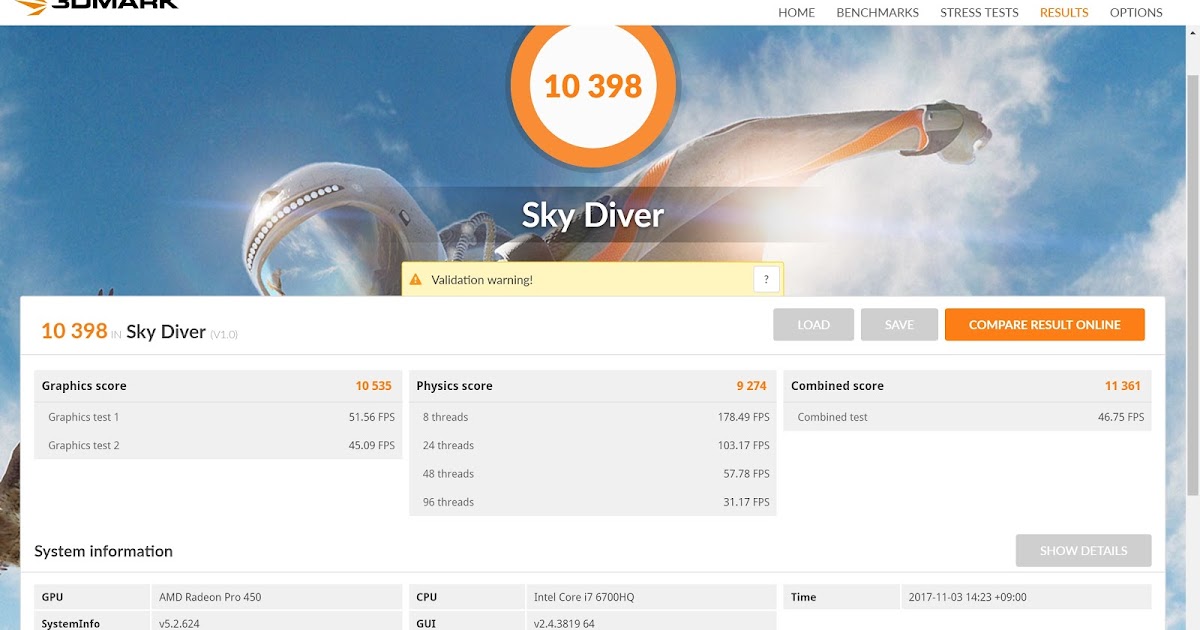Click the Validation warning! banner text

point(482,280)
